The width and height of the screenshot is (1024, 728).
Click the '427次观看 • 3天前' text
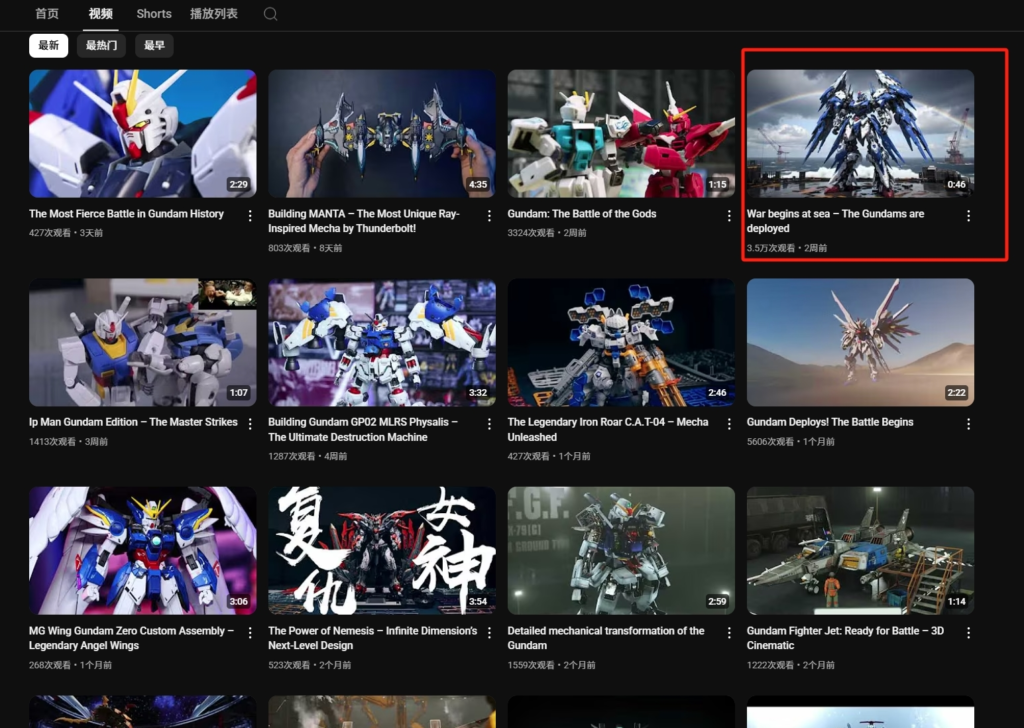coord(66,232)
